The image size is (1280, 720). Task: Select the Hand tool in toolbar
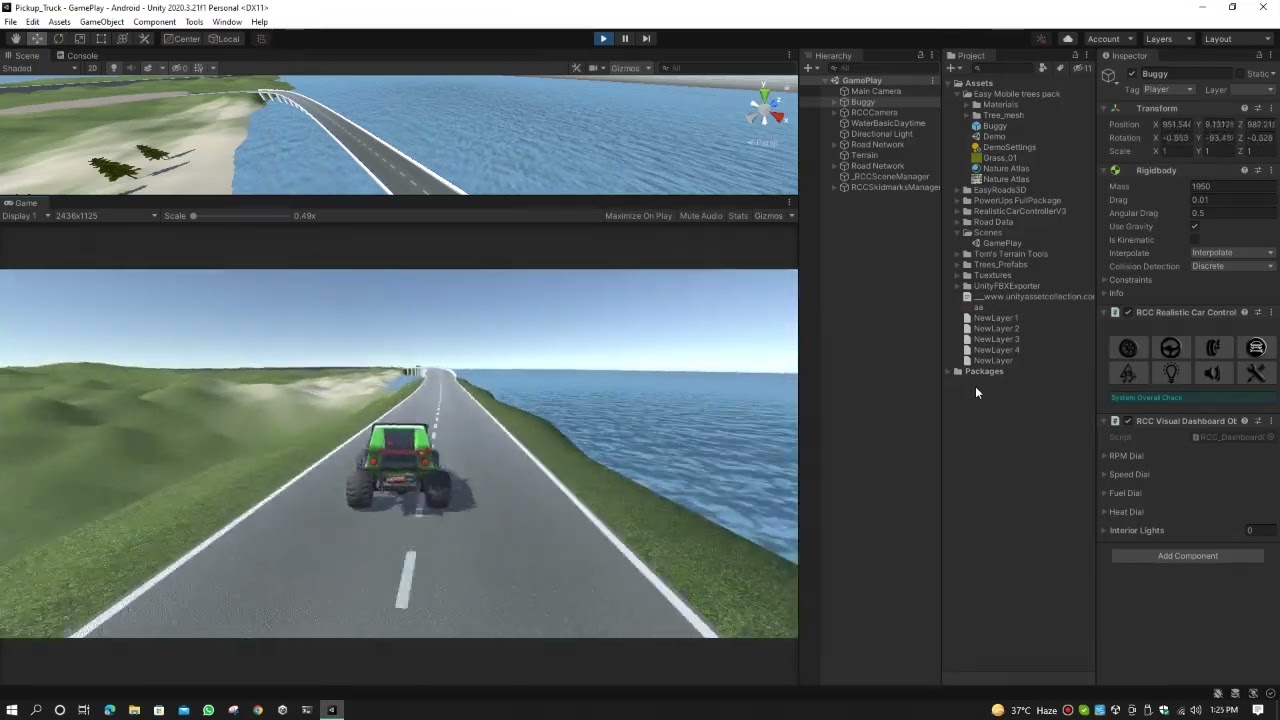pos(15,39)
